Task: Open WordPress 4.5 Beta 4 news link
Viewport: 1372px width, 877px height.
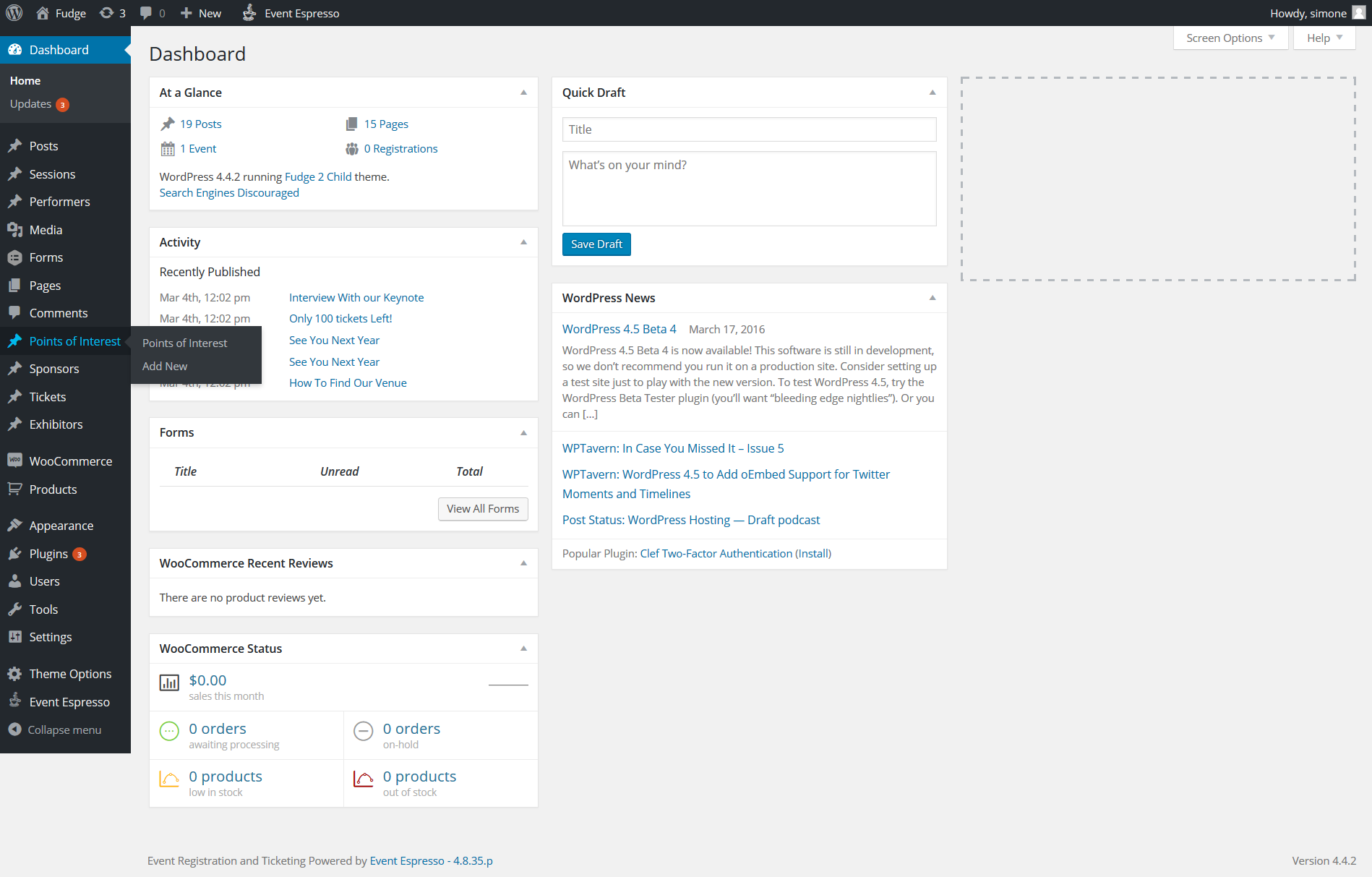Action: click(x=619, y=329)
